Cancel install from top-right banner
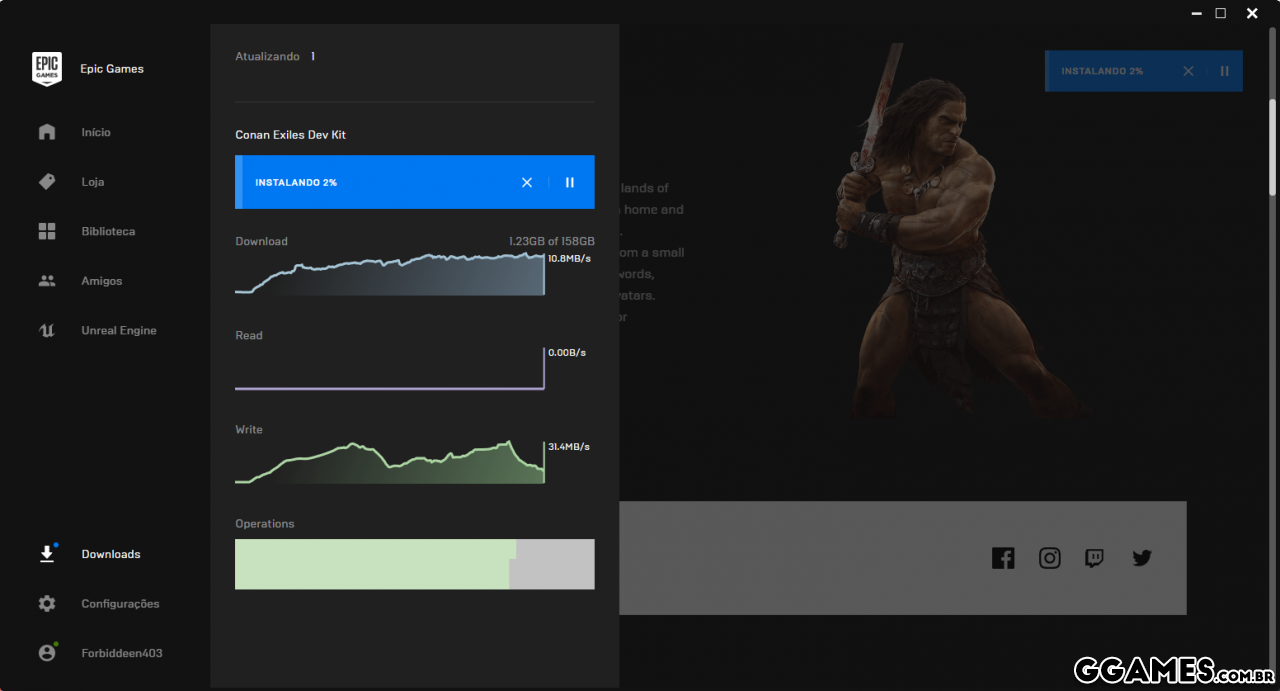This screenshot has width=1280, height=691. [1188, 71]
